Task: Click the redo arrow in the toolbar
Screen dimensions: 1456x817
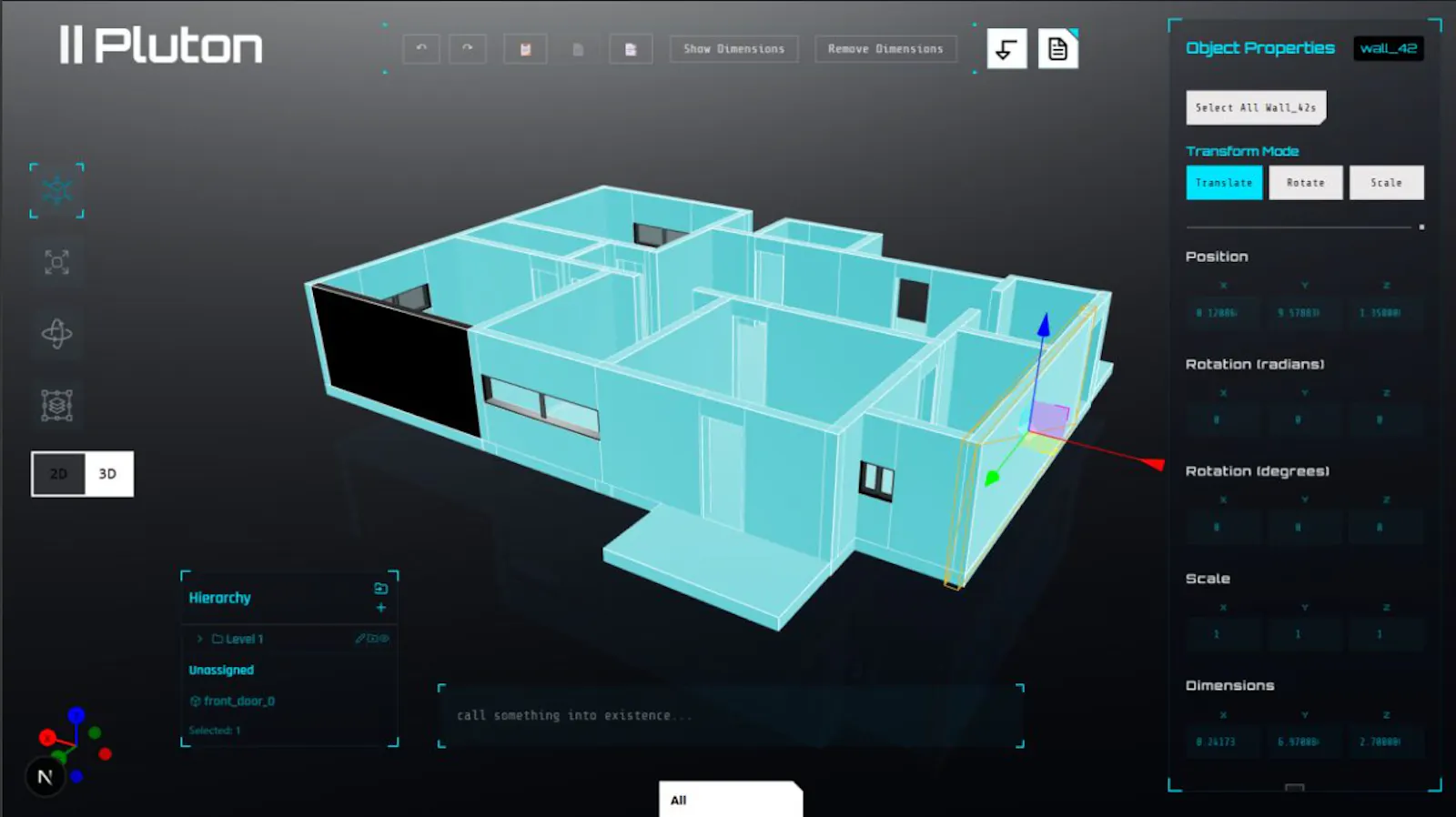Action: coord(468,48)
